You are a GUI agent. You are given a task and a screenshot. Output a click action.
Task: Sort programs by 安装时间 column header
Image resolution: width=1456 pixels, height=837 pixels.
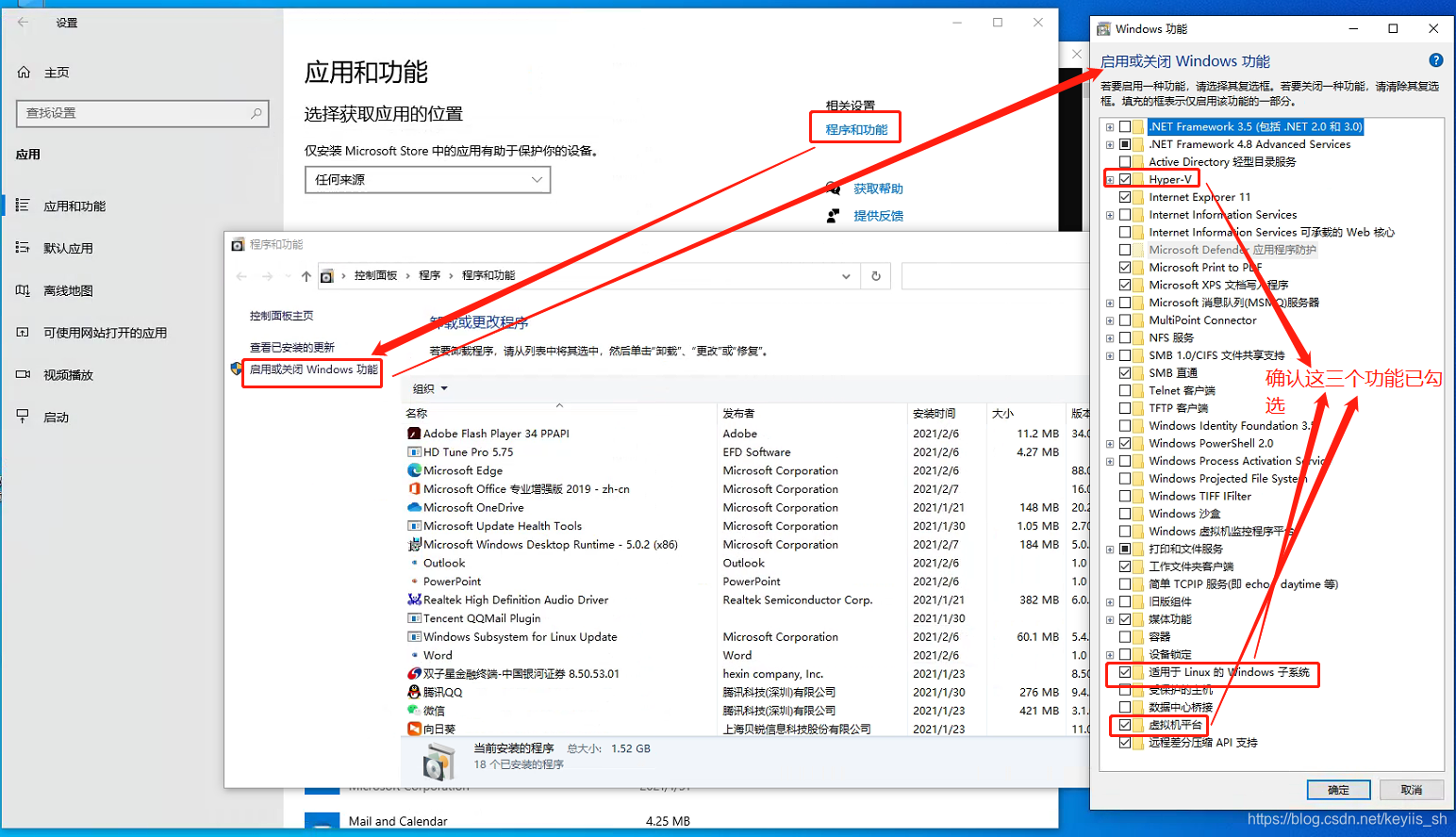[x=934, y=414]
